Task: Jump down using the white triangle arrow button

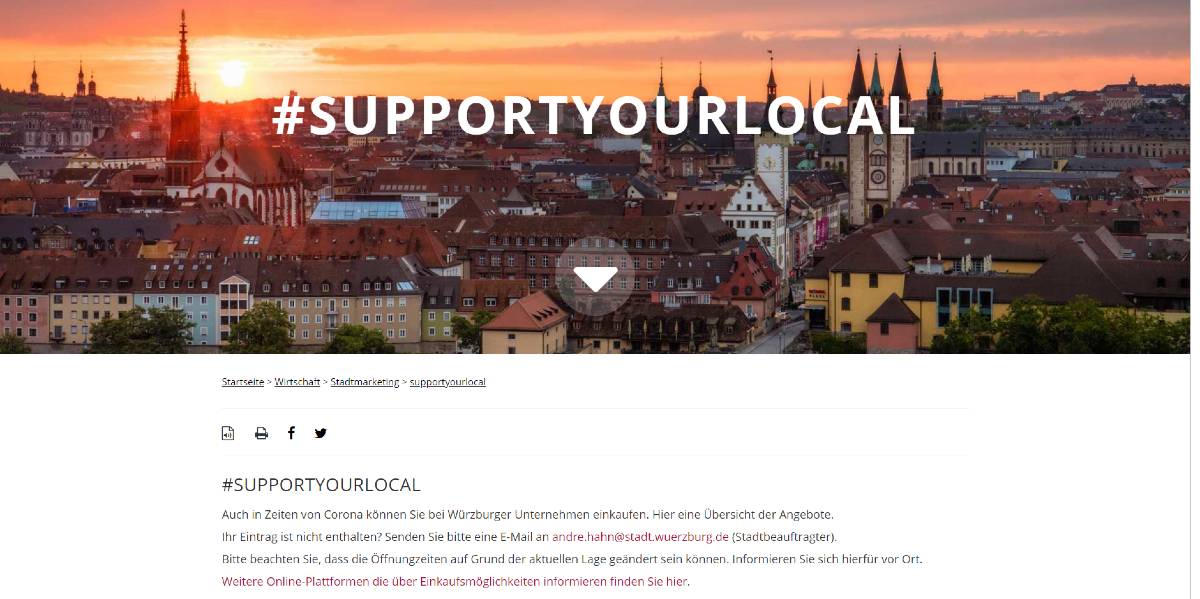Action: pyautogui.click(x=596, y=280)
